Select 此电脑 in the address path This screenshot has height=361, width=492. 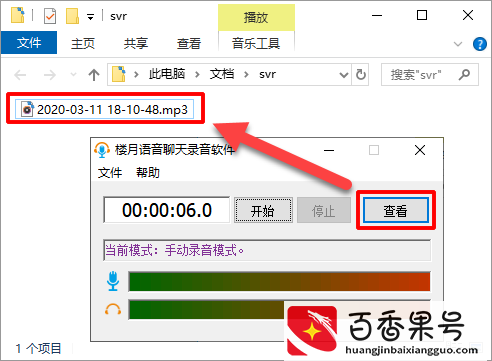(167, 74)
